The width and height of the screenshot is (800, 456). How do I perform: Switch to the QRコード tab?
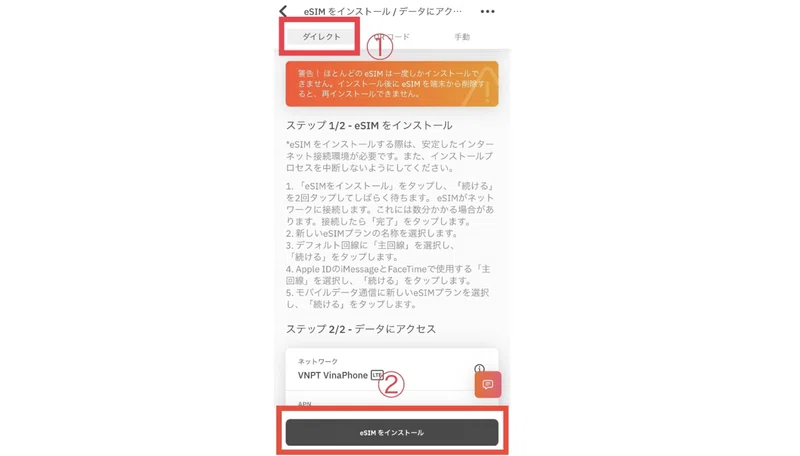(392, 37)
